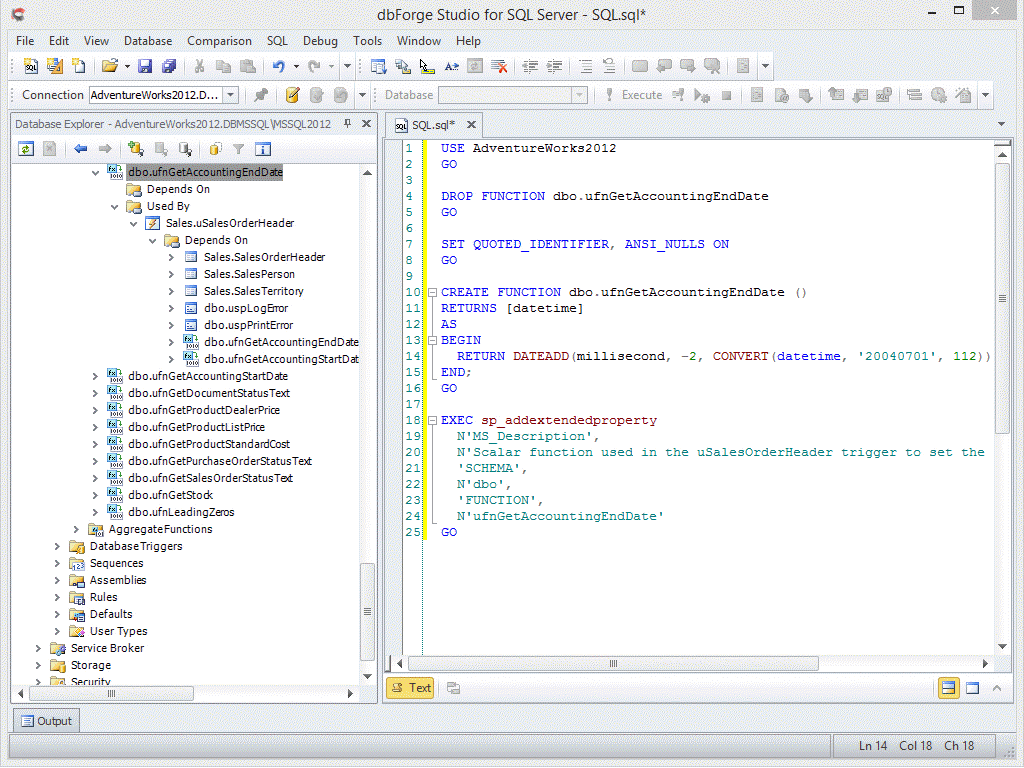Select dbo.ufnGetStock in the tree

(x=170, y=495)
